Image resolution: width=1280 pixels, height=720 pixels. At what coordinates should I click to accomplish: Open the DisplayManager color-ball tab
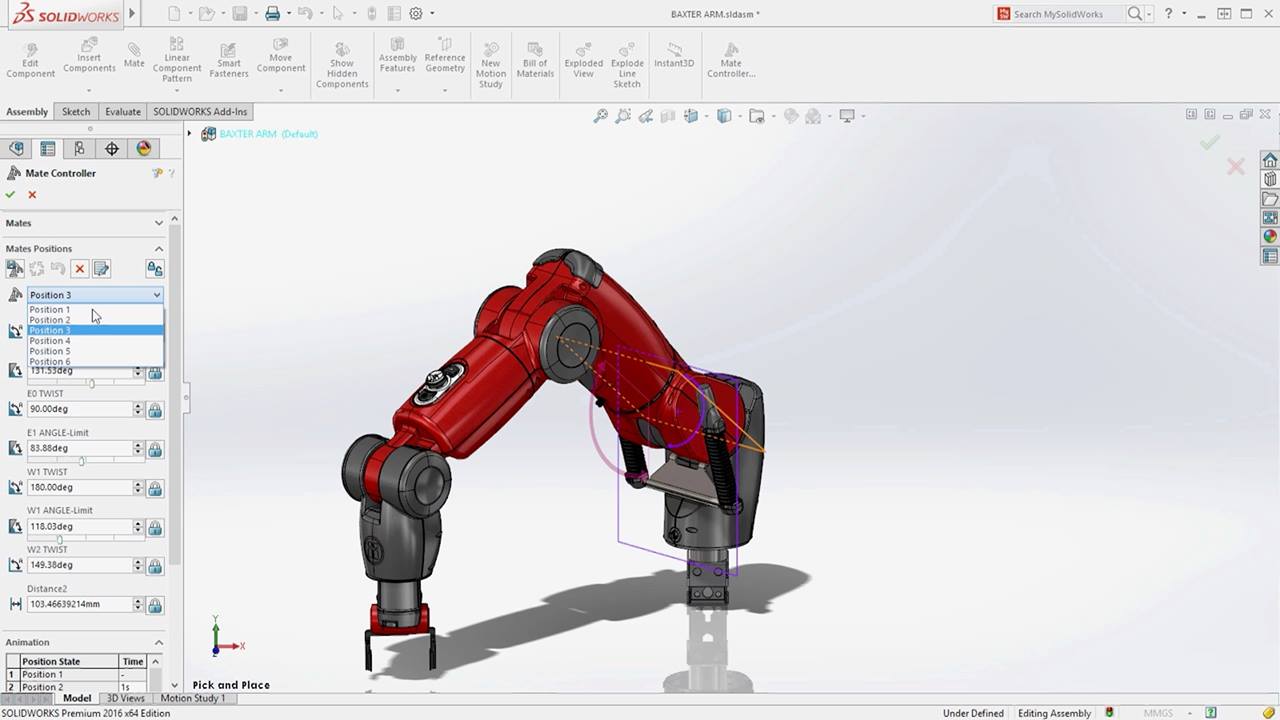click(x=144, y=149)
